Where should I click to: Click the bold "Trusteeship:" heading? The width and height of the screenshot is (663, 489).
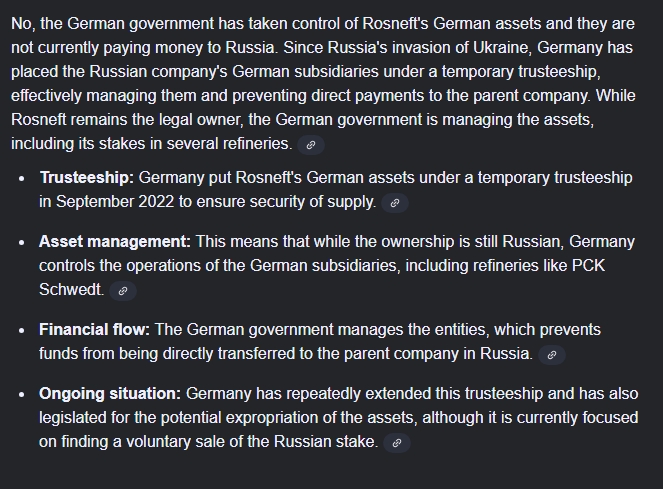[x=86, y=178]
